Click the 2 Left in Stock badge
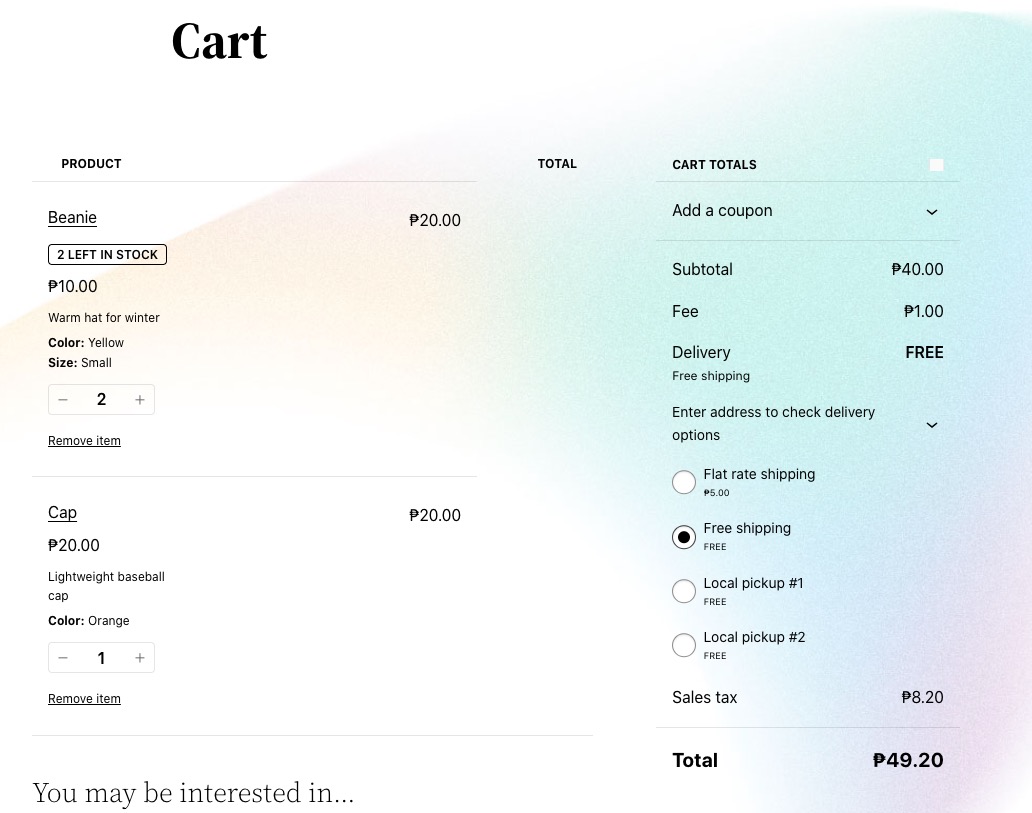 [x=107, y=255]
